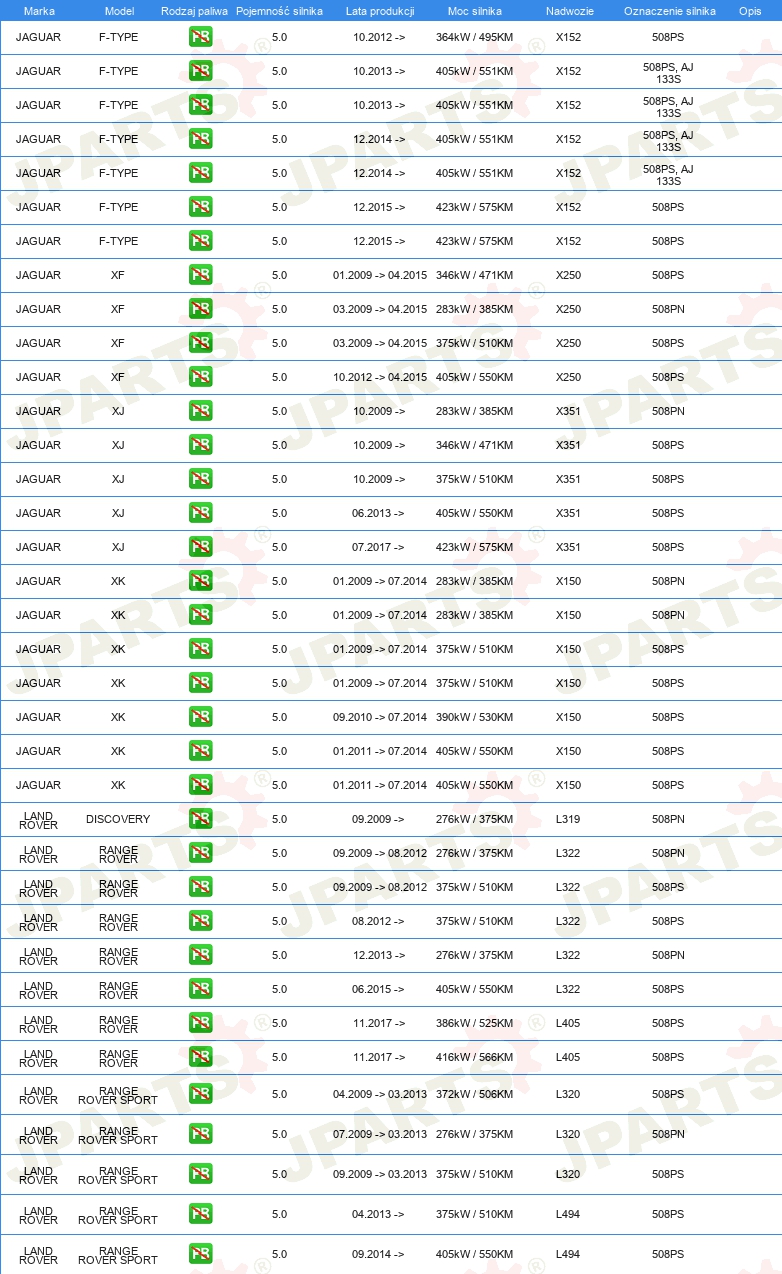The image size is (782, 1274).
Task: Select the 416kW / 566KM power cell
Action: [475, 1057]
